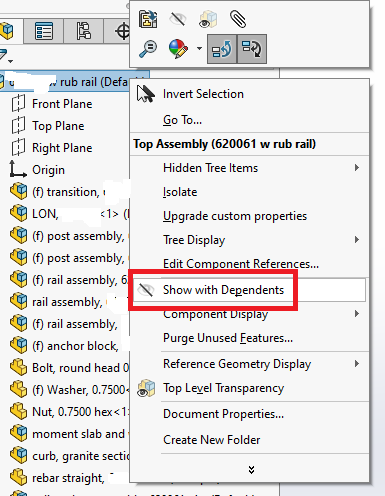Click the Zoom to Selection magnifier icon
This screenshot has width=385, height=496.
coord(147,49)
